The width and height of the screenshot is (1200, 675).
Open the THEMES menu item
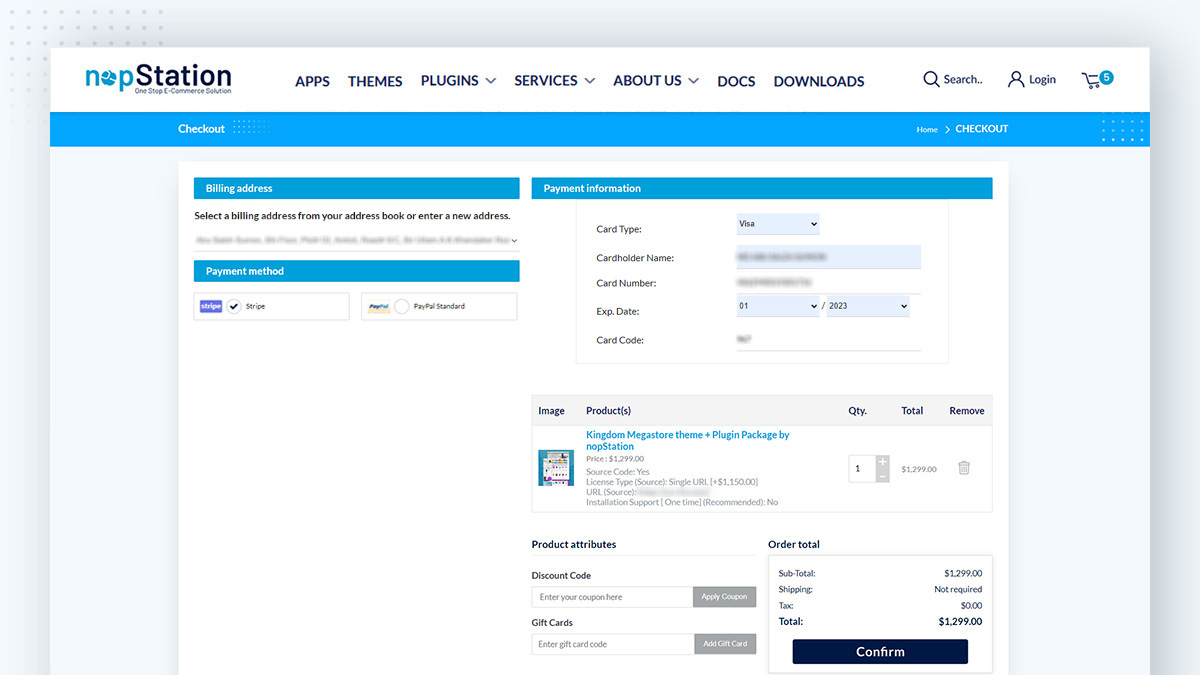pos(375,81)
